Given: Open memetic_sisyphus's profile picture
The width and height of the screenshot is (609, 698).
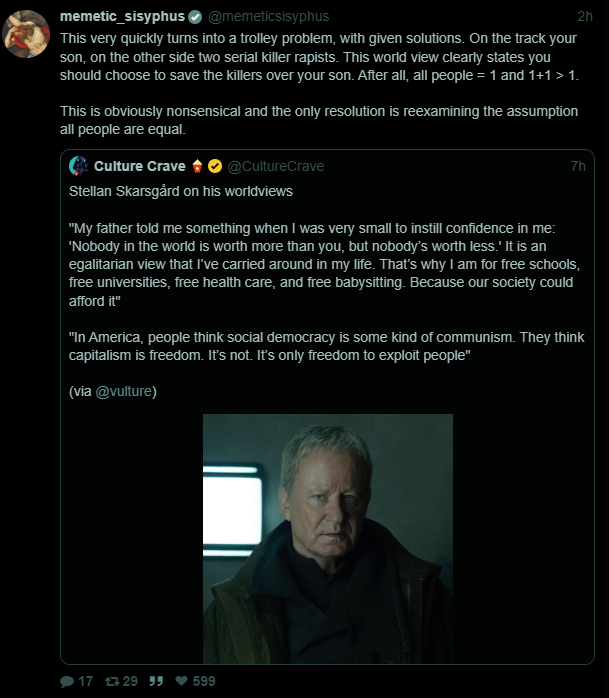Looking at the screenshot, I should click(x=26, y=34).
